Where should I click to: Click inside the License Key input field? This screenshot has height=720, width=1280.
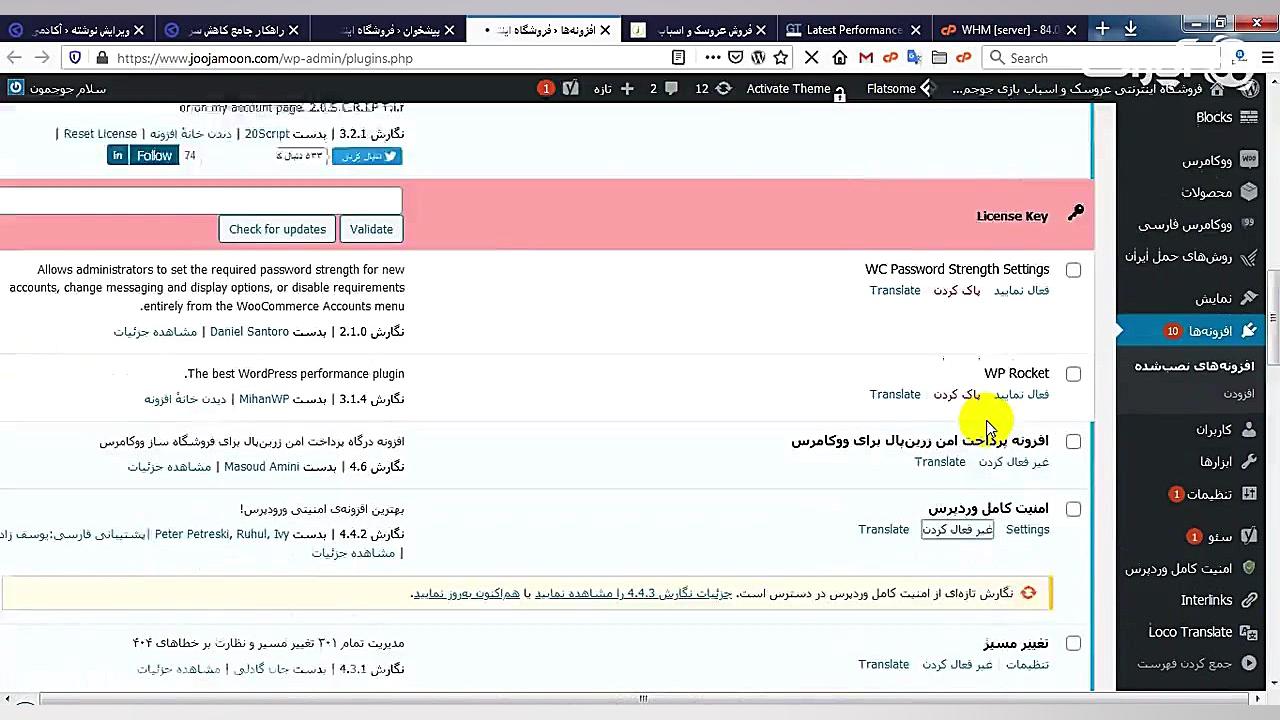coord(200,200)
